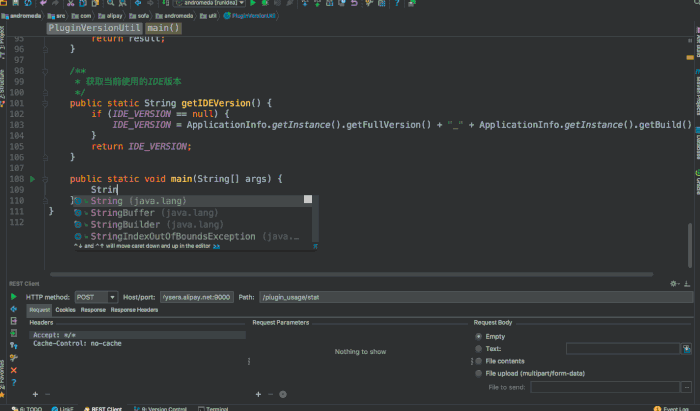Select the Text request body option
The height and width of the screenshot is (411, 700).
(x=478, y=348)
